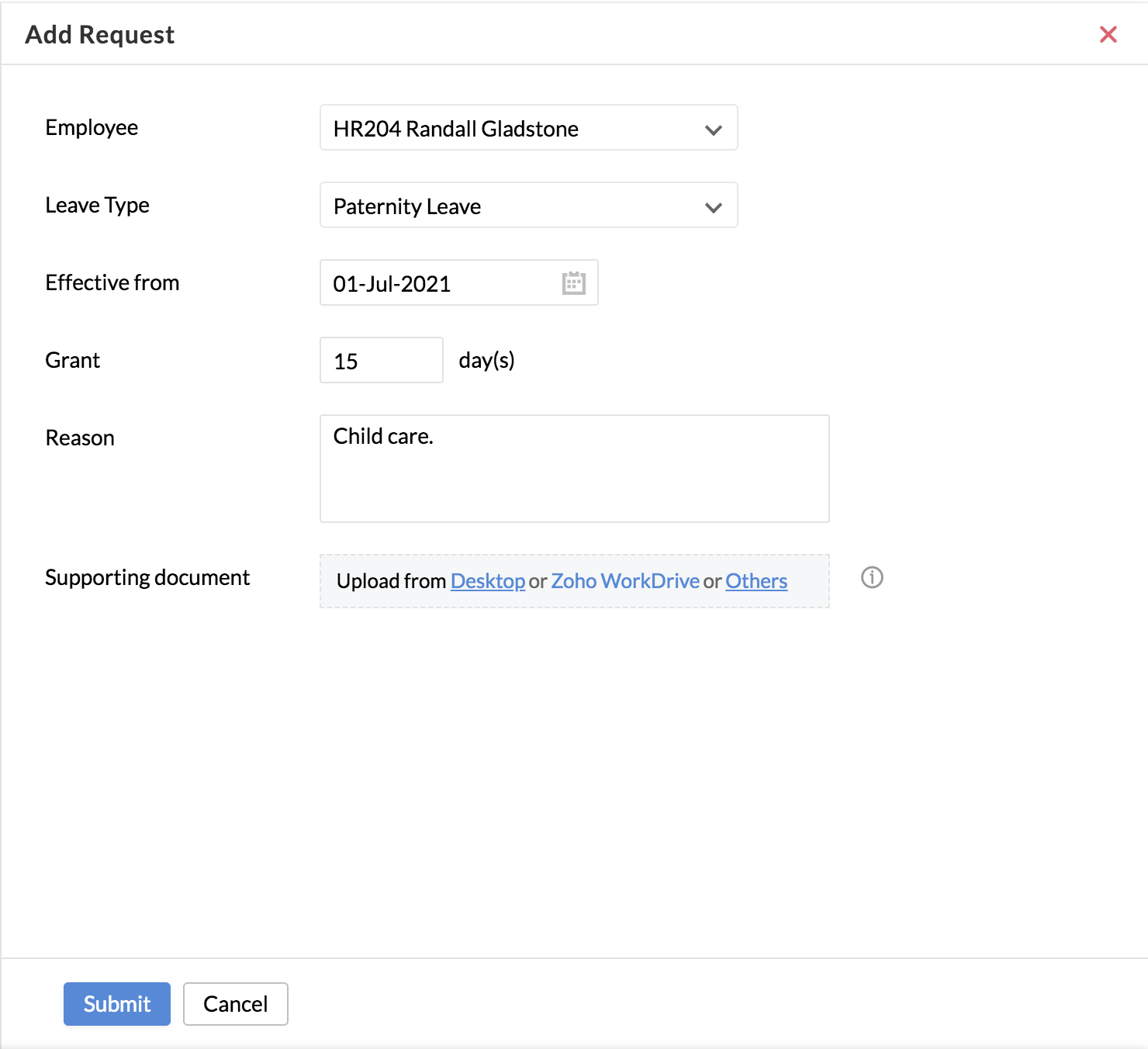Submit the leave request

[x=116, y=1003]
